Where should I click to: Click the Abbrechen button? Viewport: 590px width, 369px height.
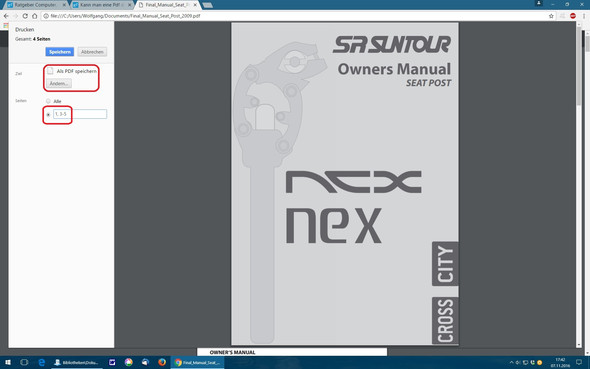(x=92, y=52)
